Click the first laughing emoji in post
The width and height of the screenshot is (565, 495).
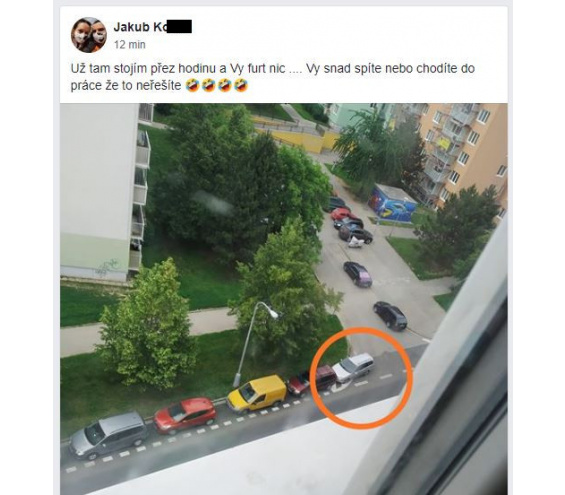pos(192,86)
